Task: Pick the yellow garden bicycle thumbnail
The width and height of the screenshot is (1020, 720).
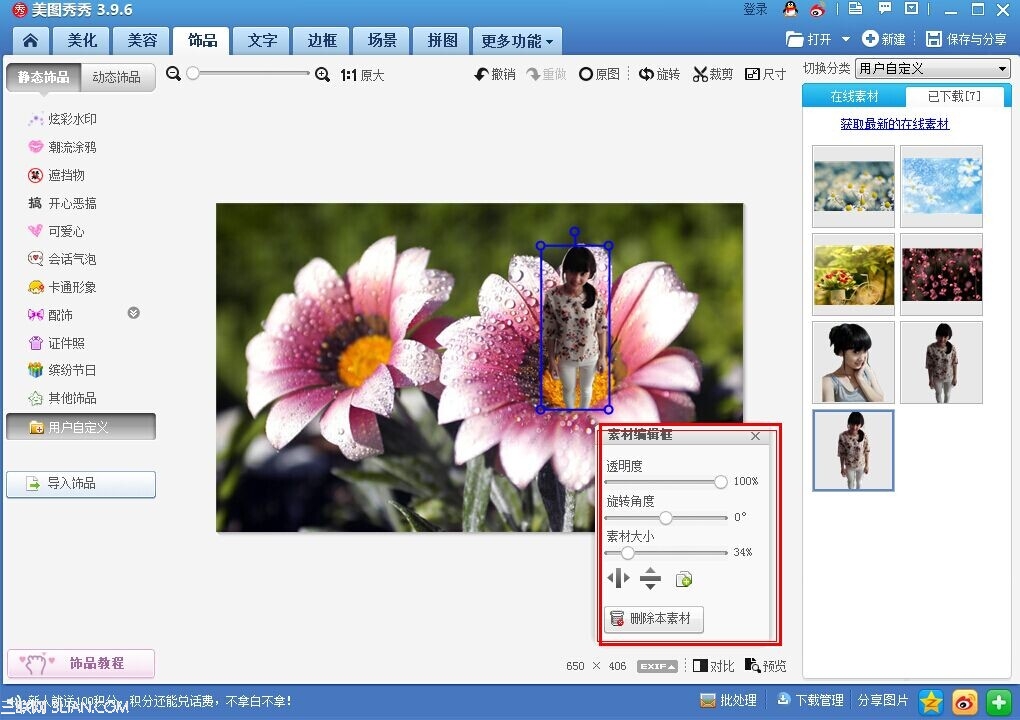Action: click(x=853, y=274)
